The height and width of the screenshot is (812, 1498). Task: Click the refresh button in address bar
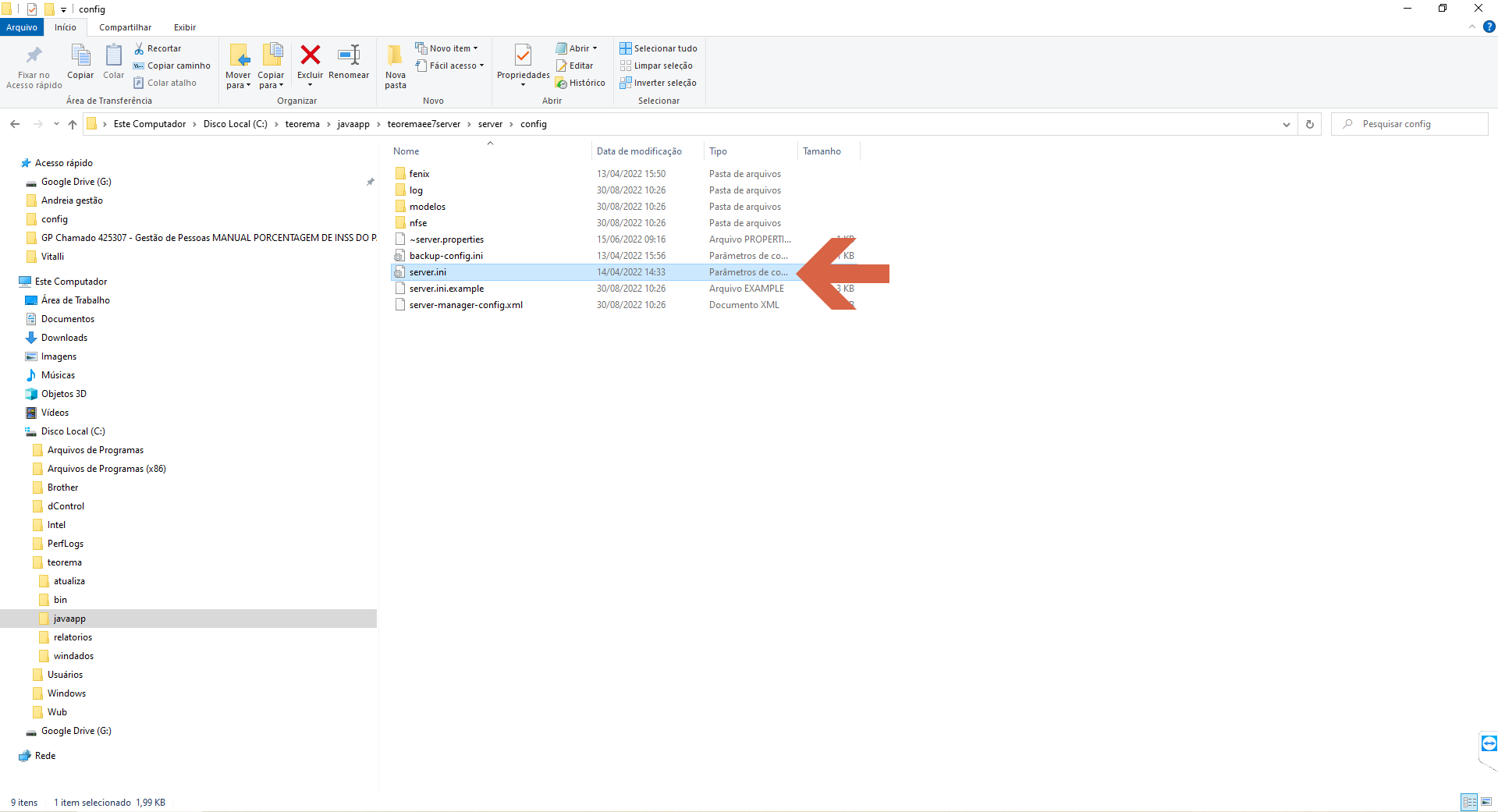[1310, 124]
